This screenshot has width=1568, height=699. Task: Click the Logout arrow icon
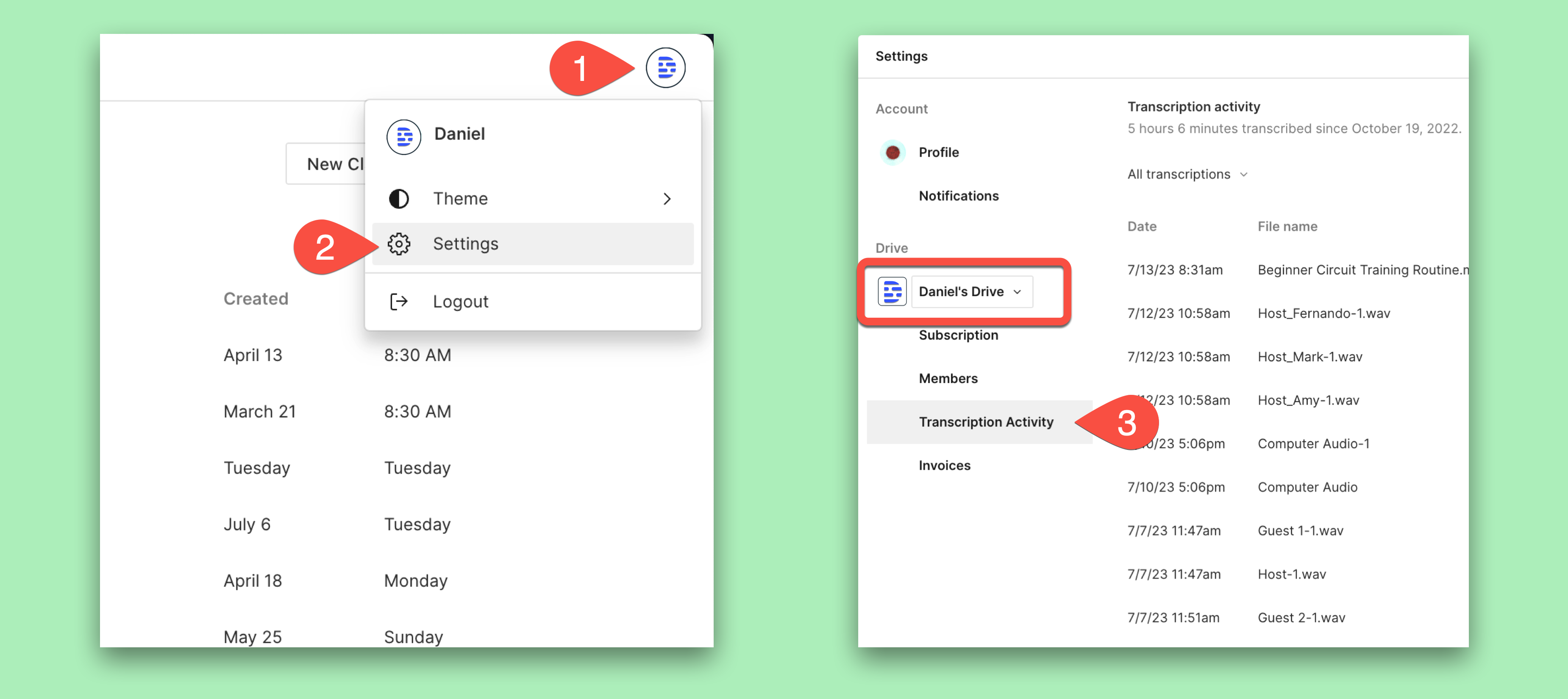(399, 302)
